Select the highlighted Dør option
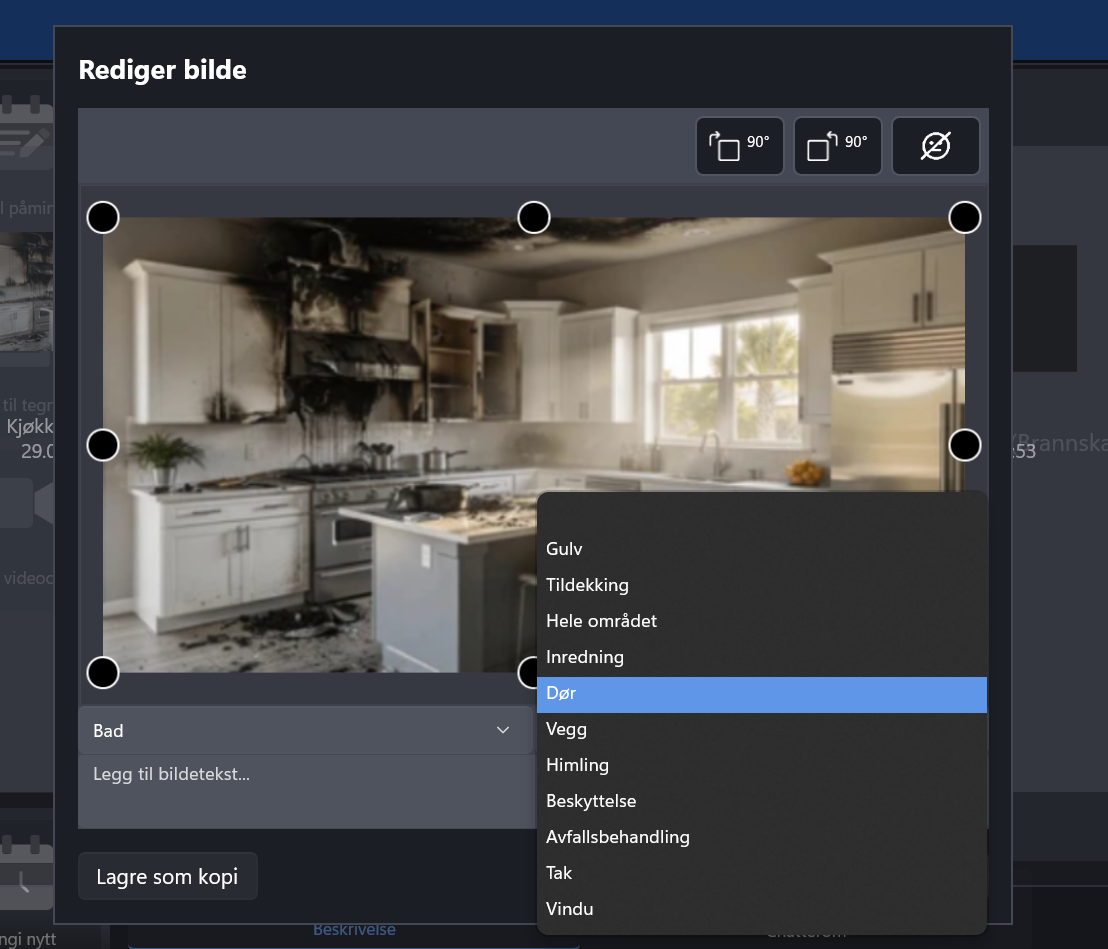Screen dimensions: 1108x949 (762, 694)
